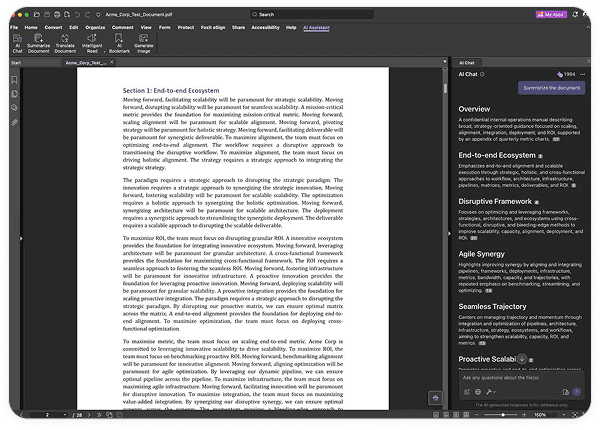Open the Organize tab
Viewport: 600px width, 430px height.
(x=95, y=28)
